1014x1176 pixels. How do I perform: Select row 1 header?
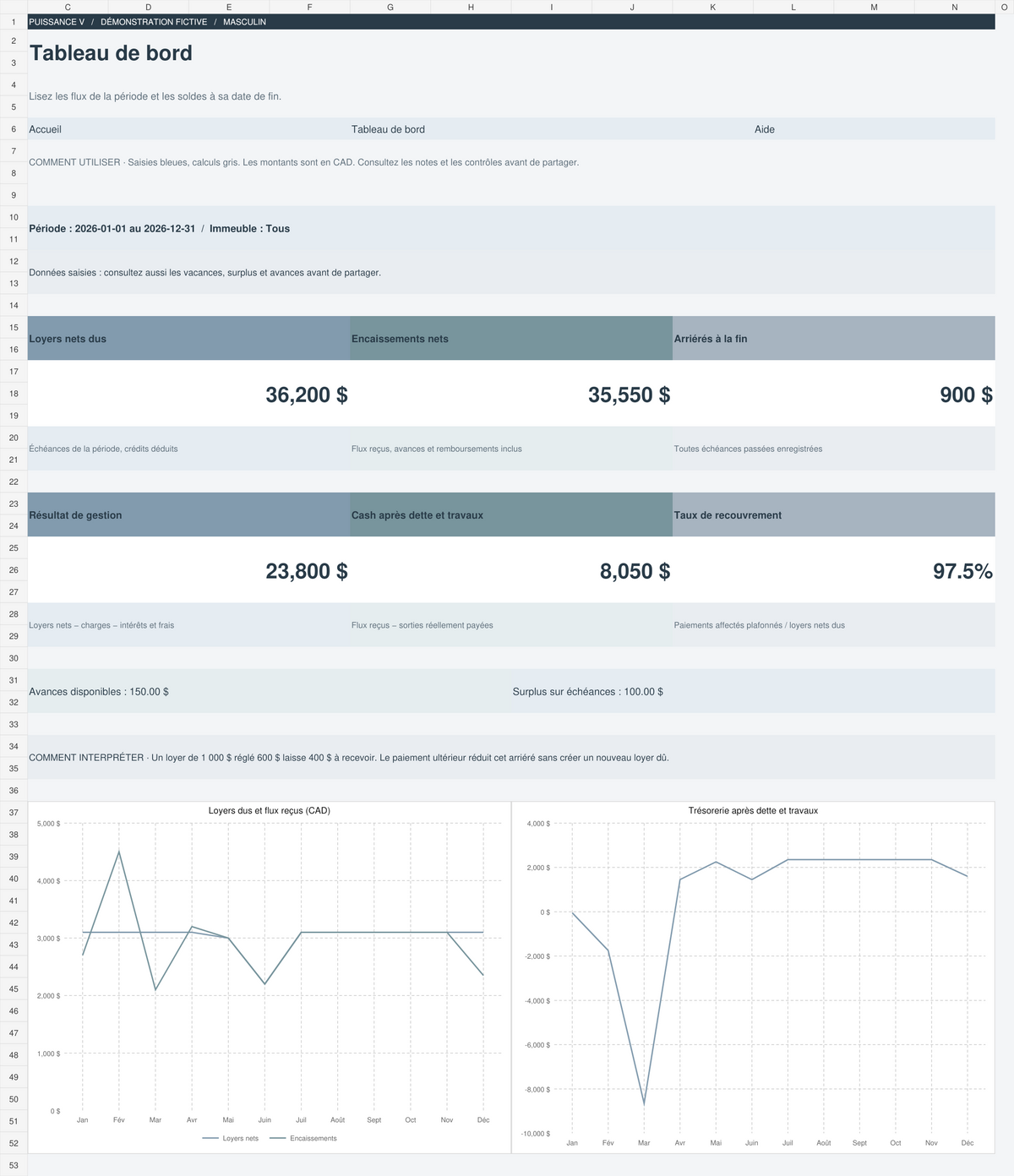click(14, 22)
